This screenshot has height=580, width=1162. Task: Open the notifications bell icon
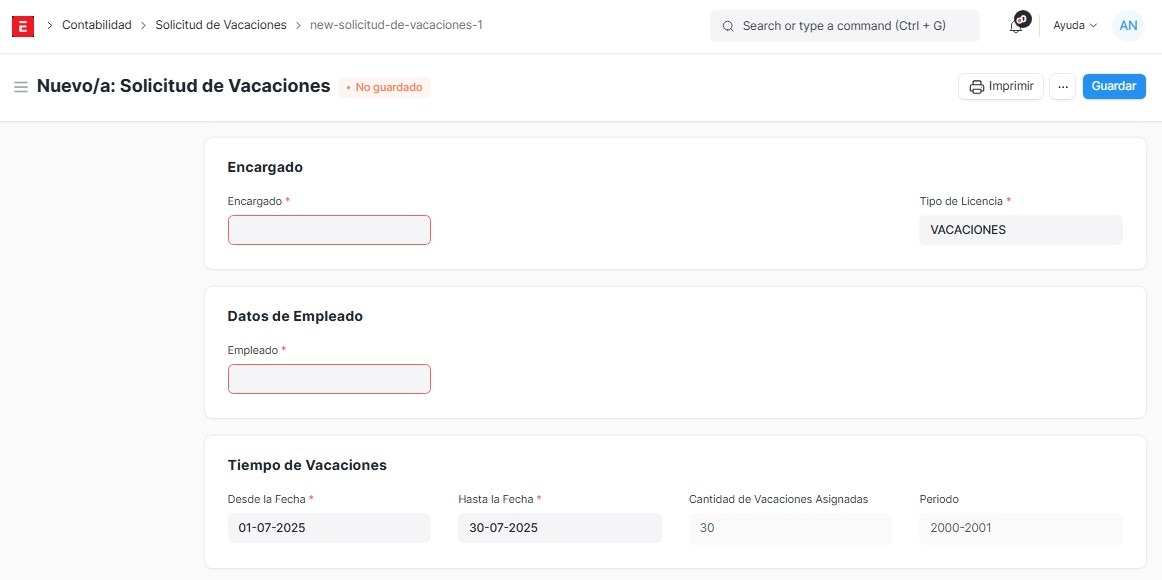pyautogui.click(x=1016, y=26)
